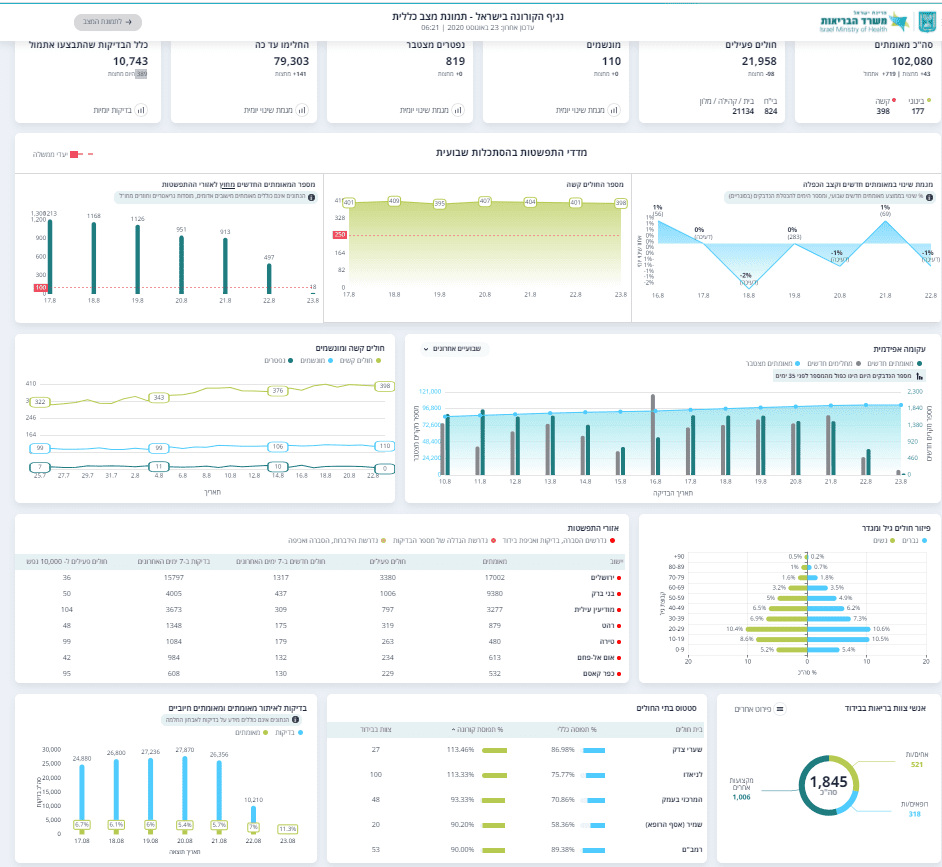Click info icon in tests and positives chart
The image size is (942, 867).
(x=296, y=720)
